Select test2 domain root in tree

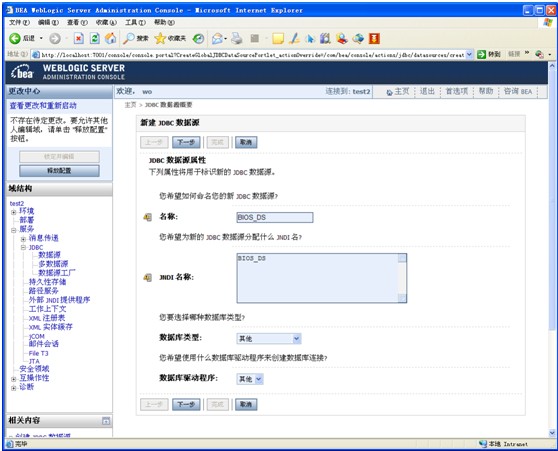click(x=17, y=204)
